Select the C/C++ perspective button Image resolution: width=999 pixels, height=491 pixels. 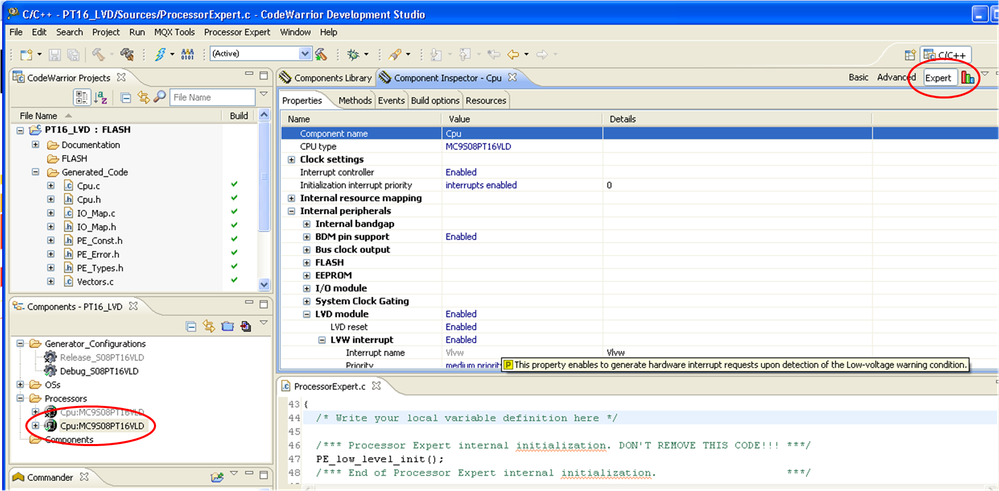point(946,55)
